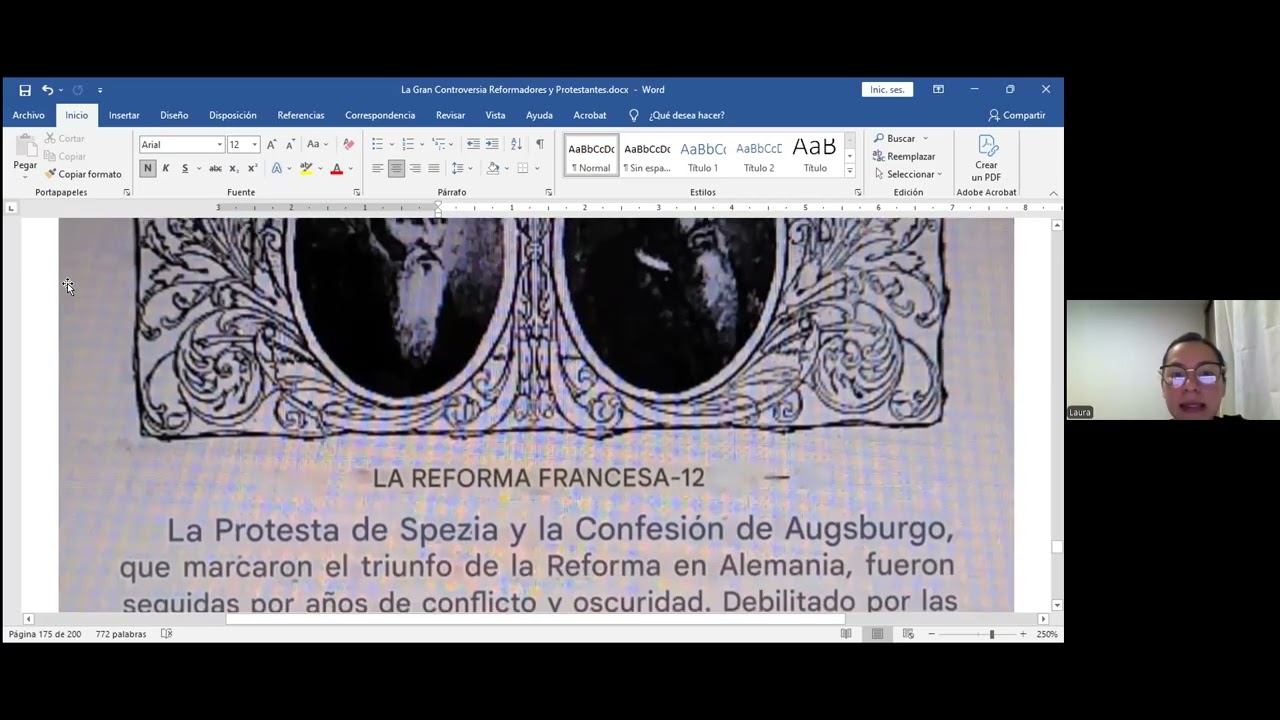Save the document with the floppy disk icon
This screenshot has width=1280, height=720.
pyautogui.click(x=25, y=90)
